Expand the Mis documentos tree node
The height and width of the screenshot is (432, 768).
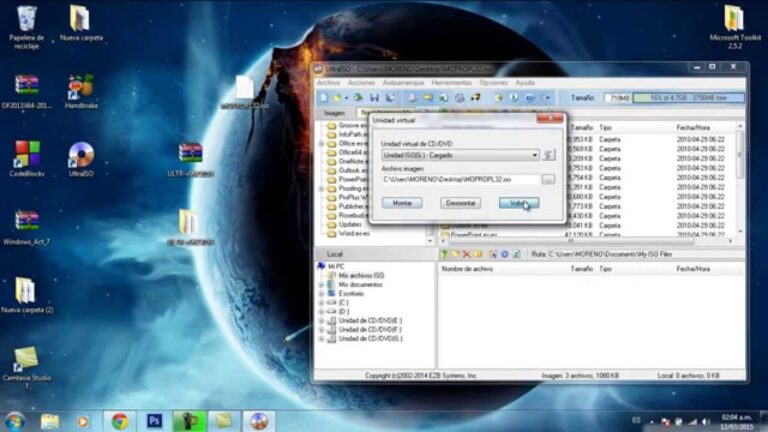pyautogui.click(x=321, y=285)
